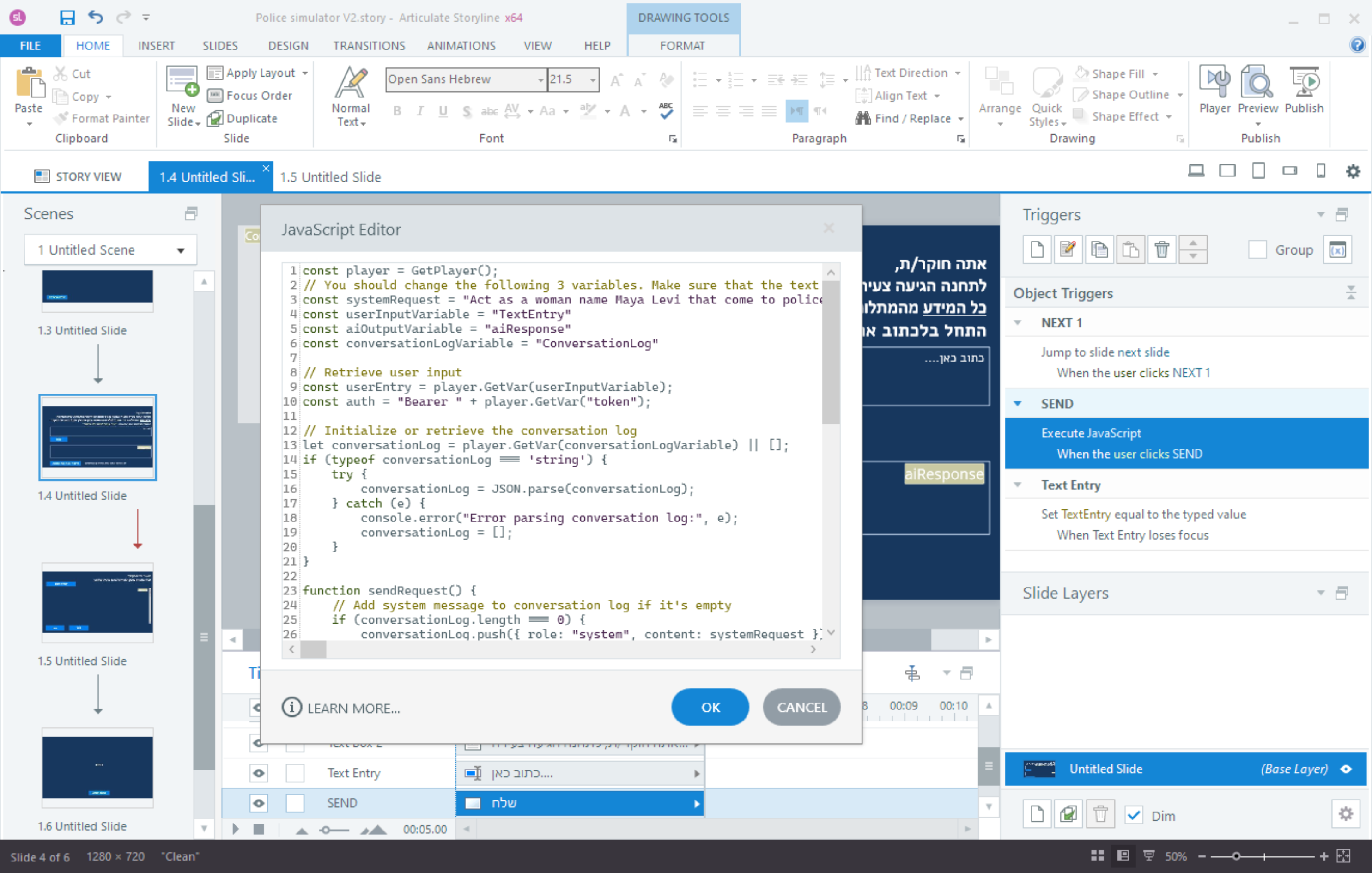
Task: Edit the selected trigger
Action: (x=1068, y=249)
